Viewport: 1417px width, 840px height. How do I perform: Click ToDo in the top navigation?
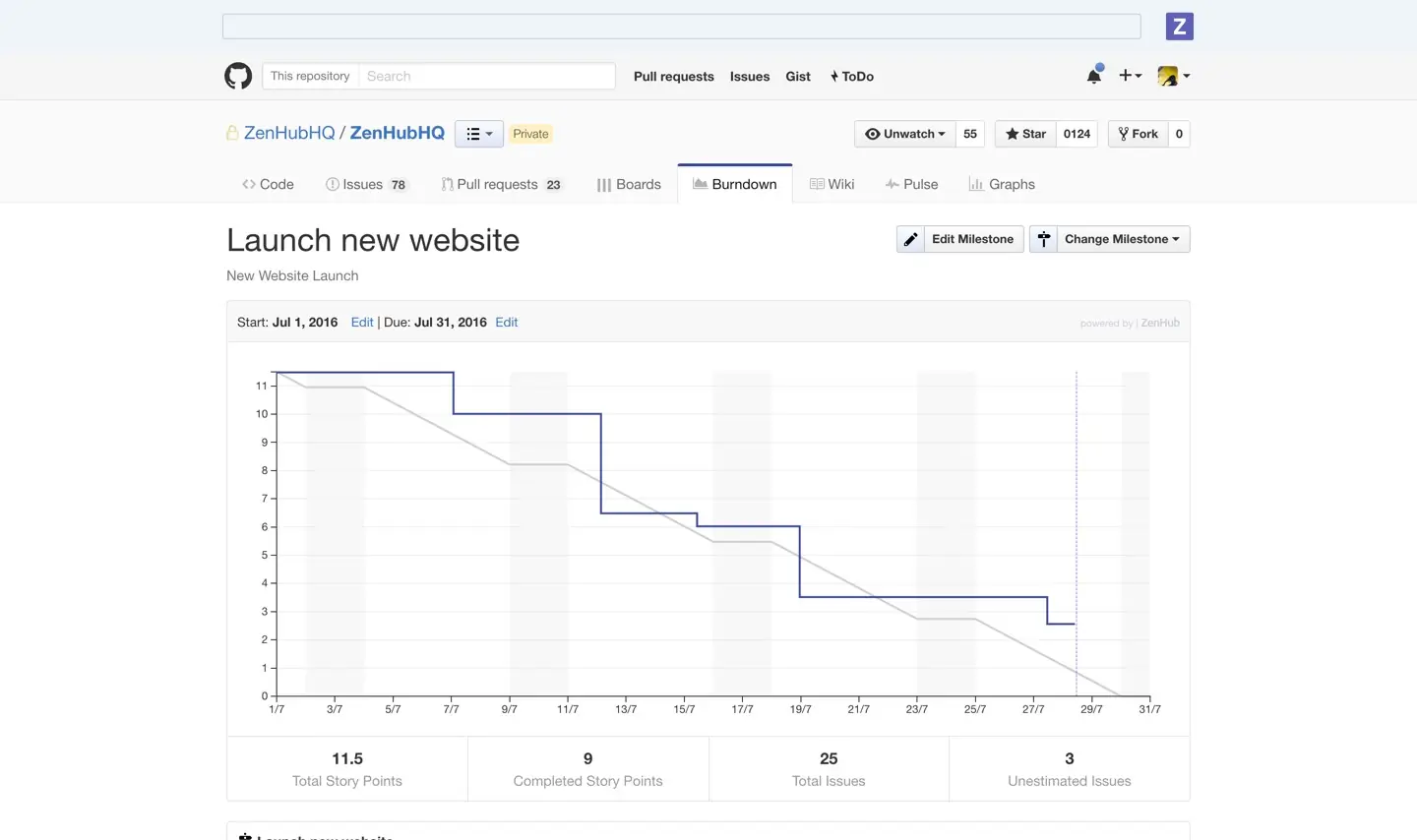click(852, 76)
